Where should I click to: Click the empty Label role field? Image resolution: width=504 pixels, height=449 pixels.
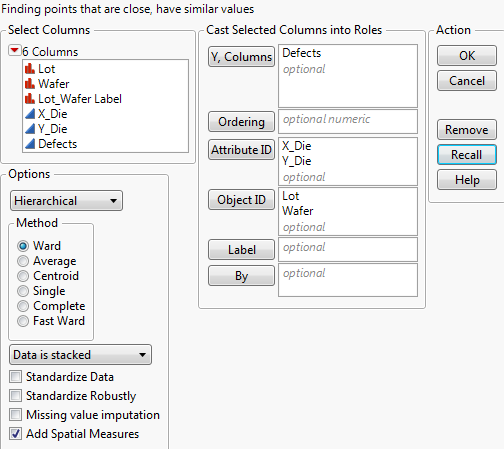tap(348, 250)
